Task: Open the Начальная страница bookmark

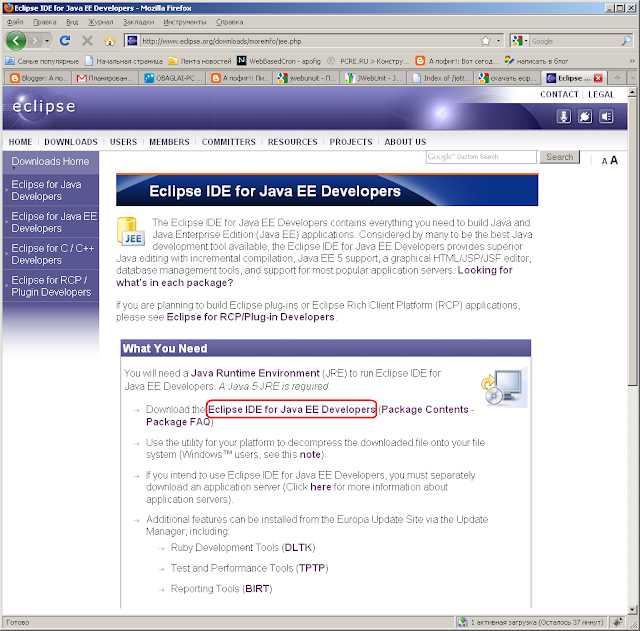Action: [124, 61]
